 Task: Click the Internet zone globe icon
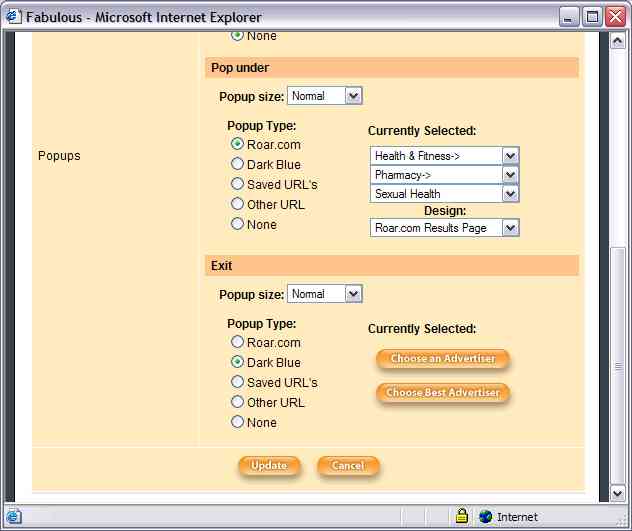point(485,516)
